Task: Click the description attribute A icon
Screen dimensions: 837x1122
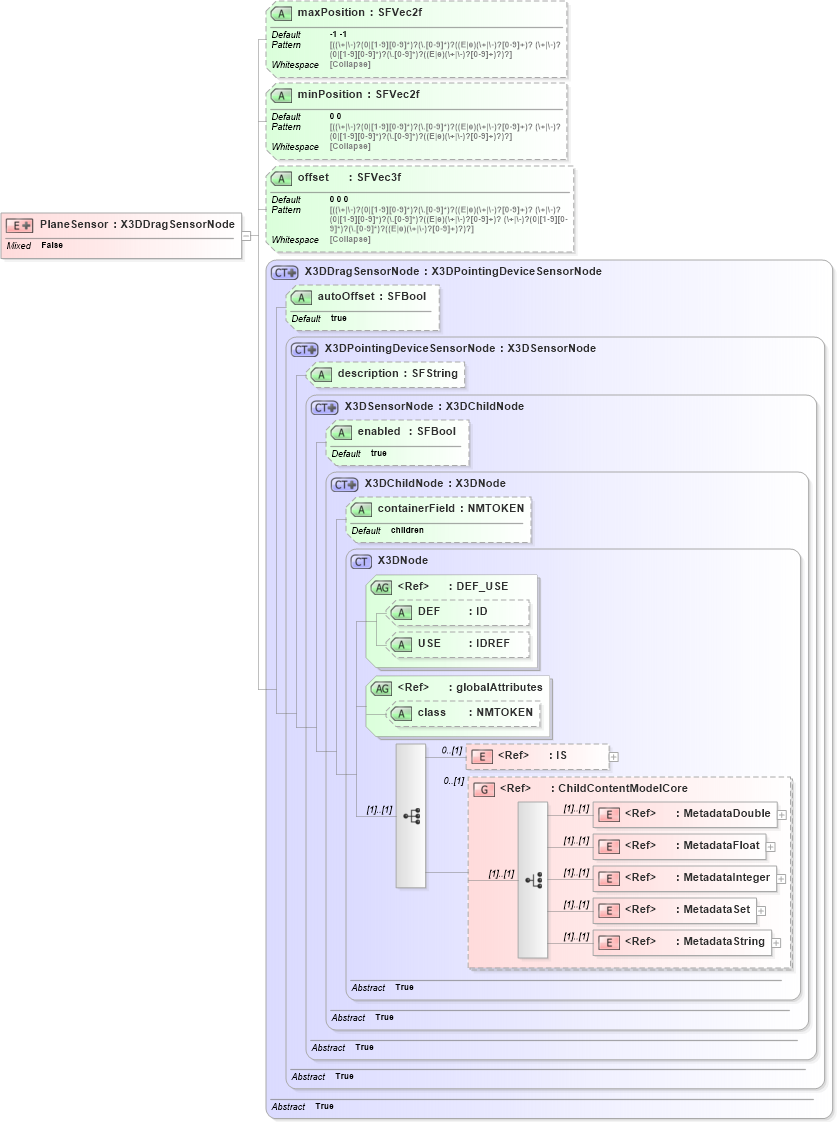Action: pos(321,375)
